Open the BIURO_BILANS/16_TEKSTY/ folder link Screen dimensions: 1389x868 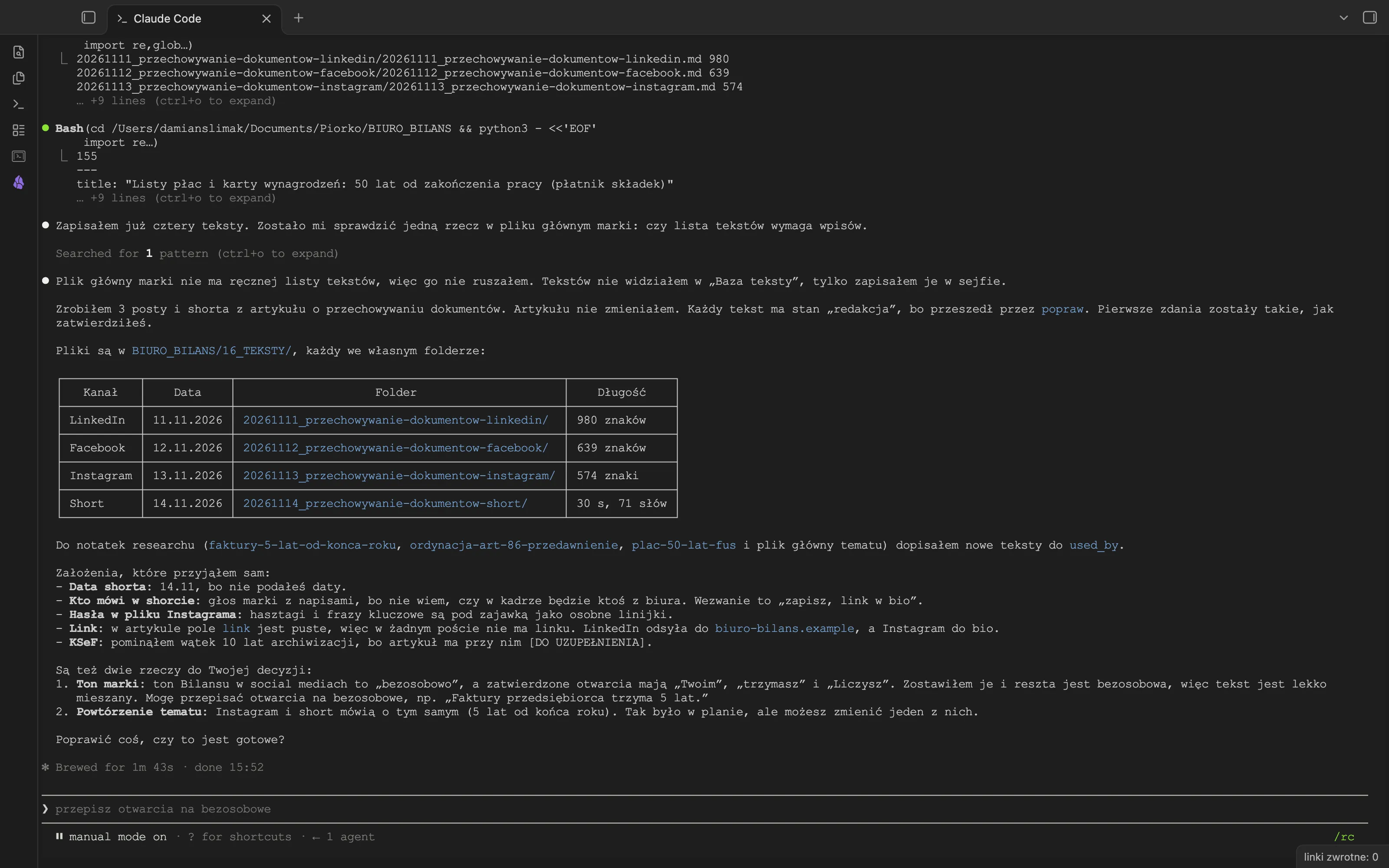[x=212, y=351]
